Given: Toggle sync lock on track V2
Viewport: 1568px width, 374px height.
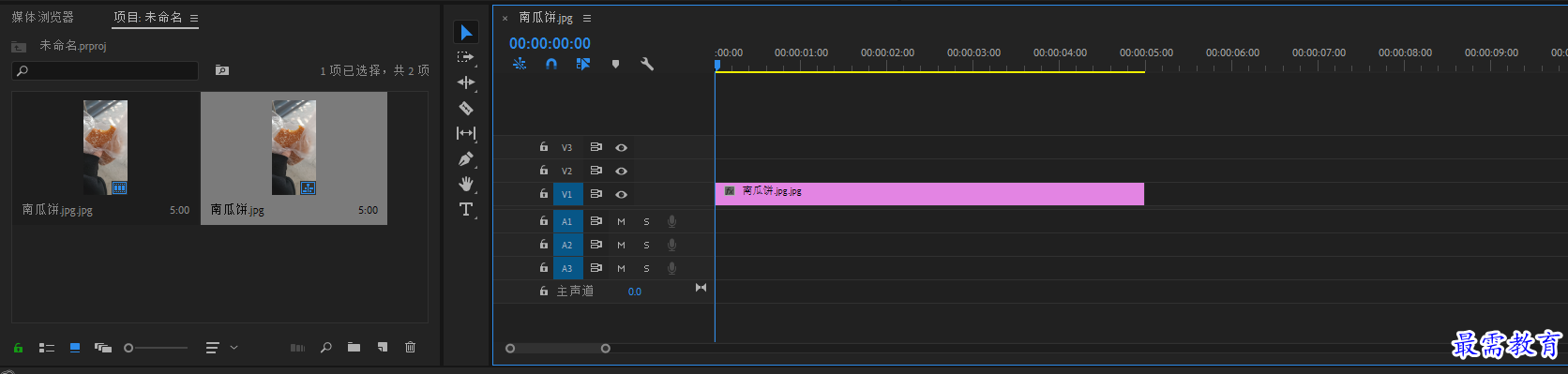Looking at the screenshot, I should (596, 171).
